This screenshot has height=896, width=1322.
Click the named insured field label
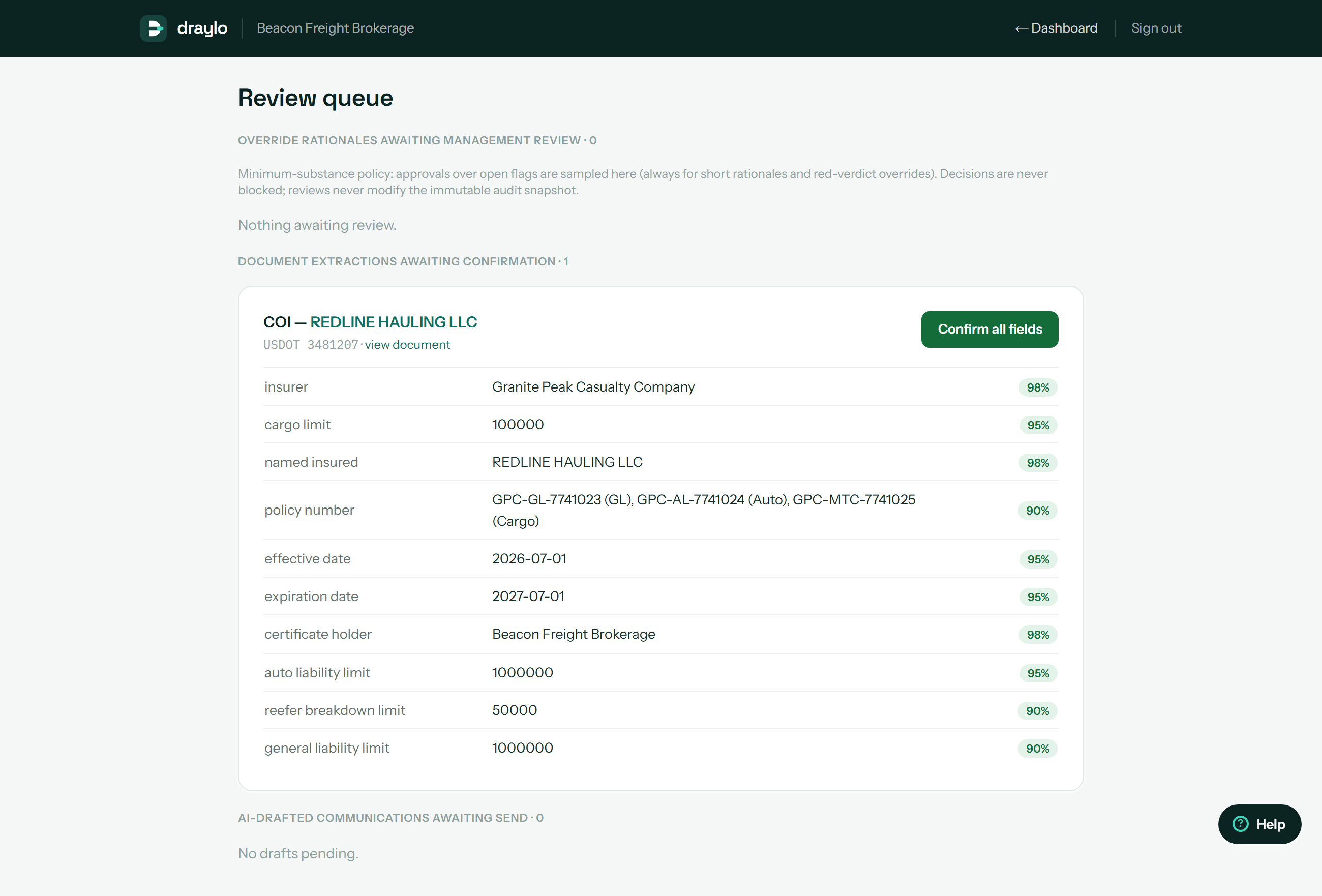click(311, 462)
